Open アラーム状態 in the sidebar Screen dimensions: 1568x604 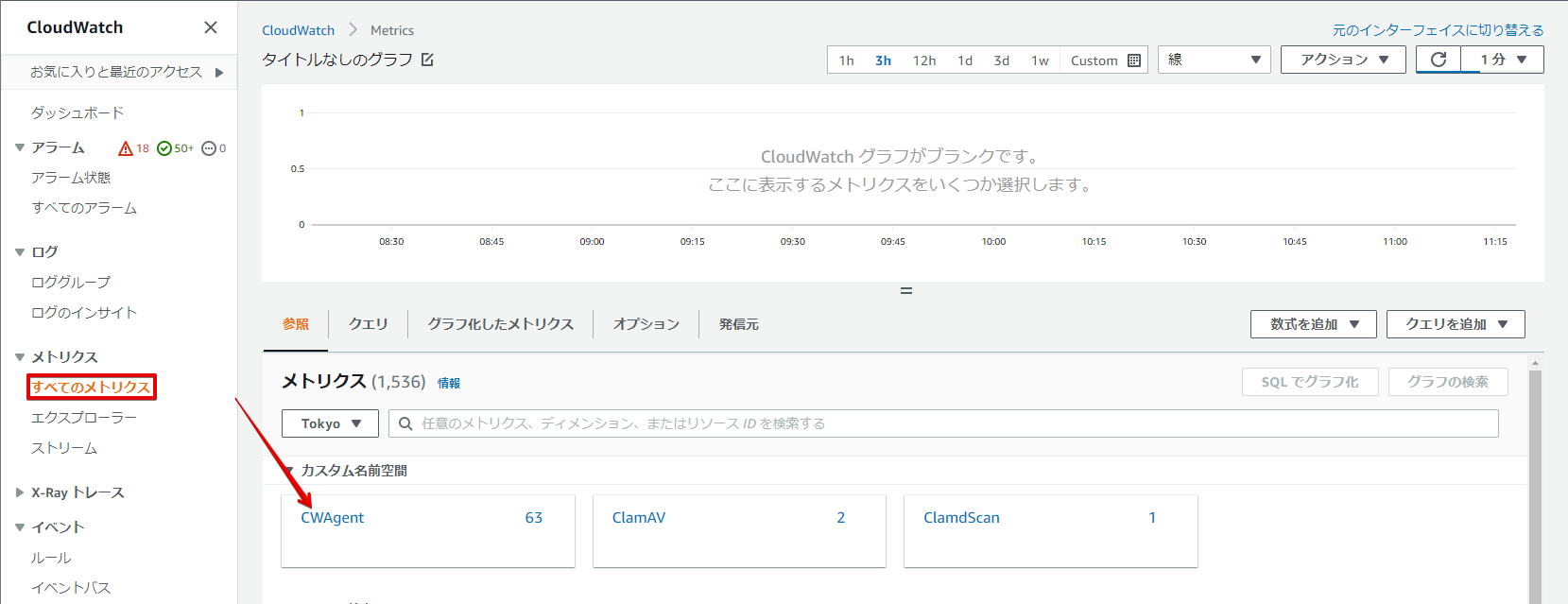click(71, 178)
